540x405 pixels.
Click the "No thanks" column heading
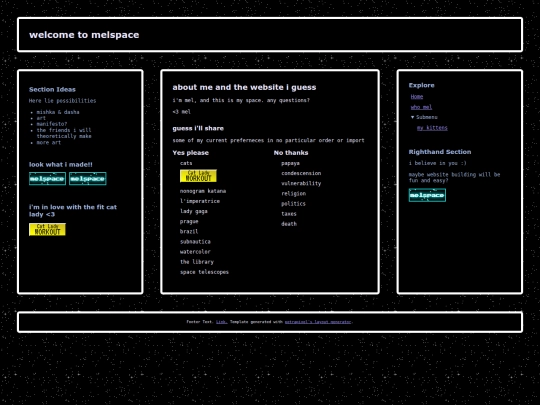pos(291,153)
